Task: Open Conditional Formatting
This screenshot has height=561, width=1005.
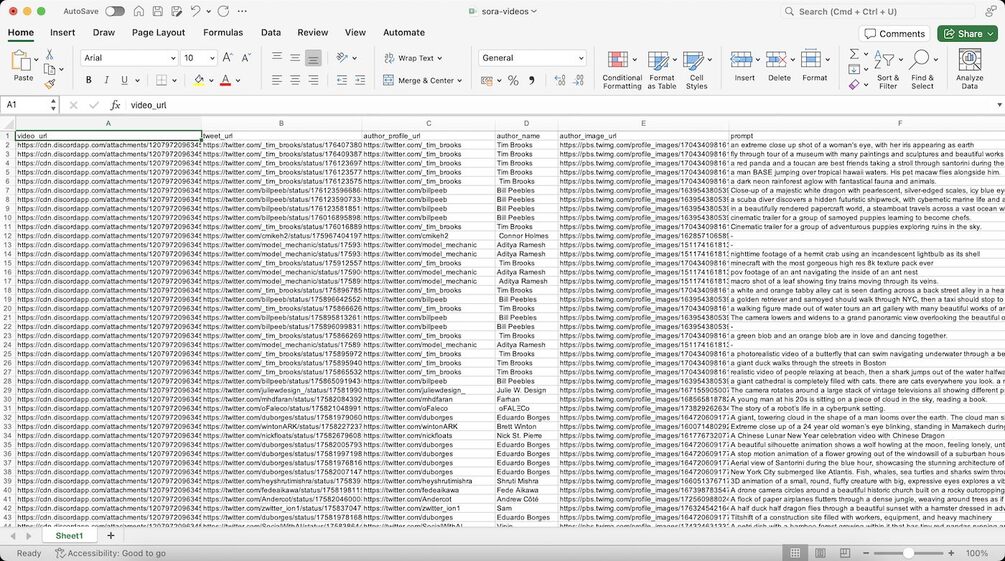Action: click(x=622, y=69)
